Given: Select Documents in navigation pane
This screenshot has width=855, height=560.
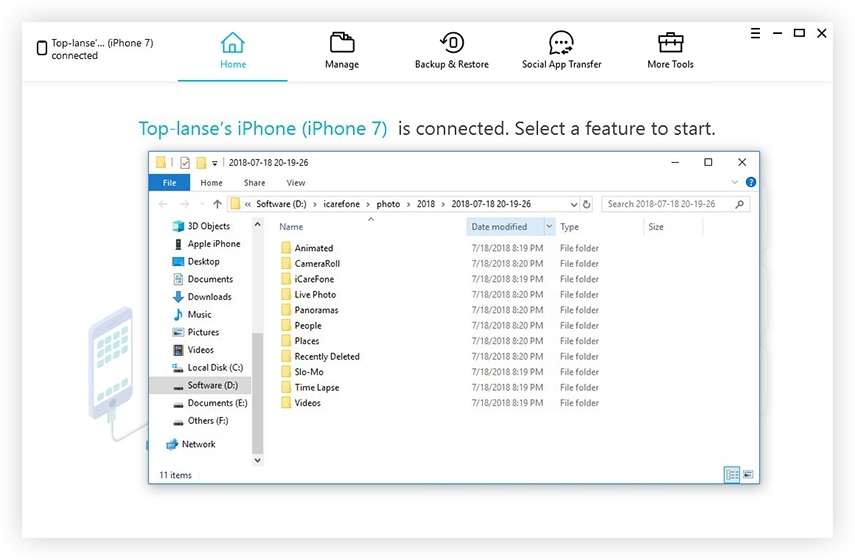Looking at the screenshot, I should point(203,279).
